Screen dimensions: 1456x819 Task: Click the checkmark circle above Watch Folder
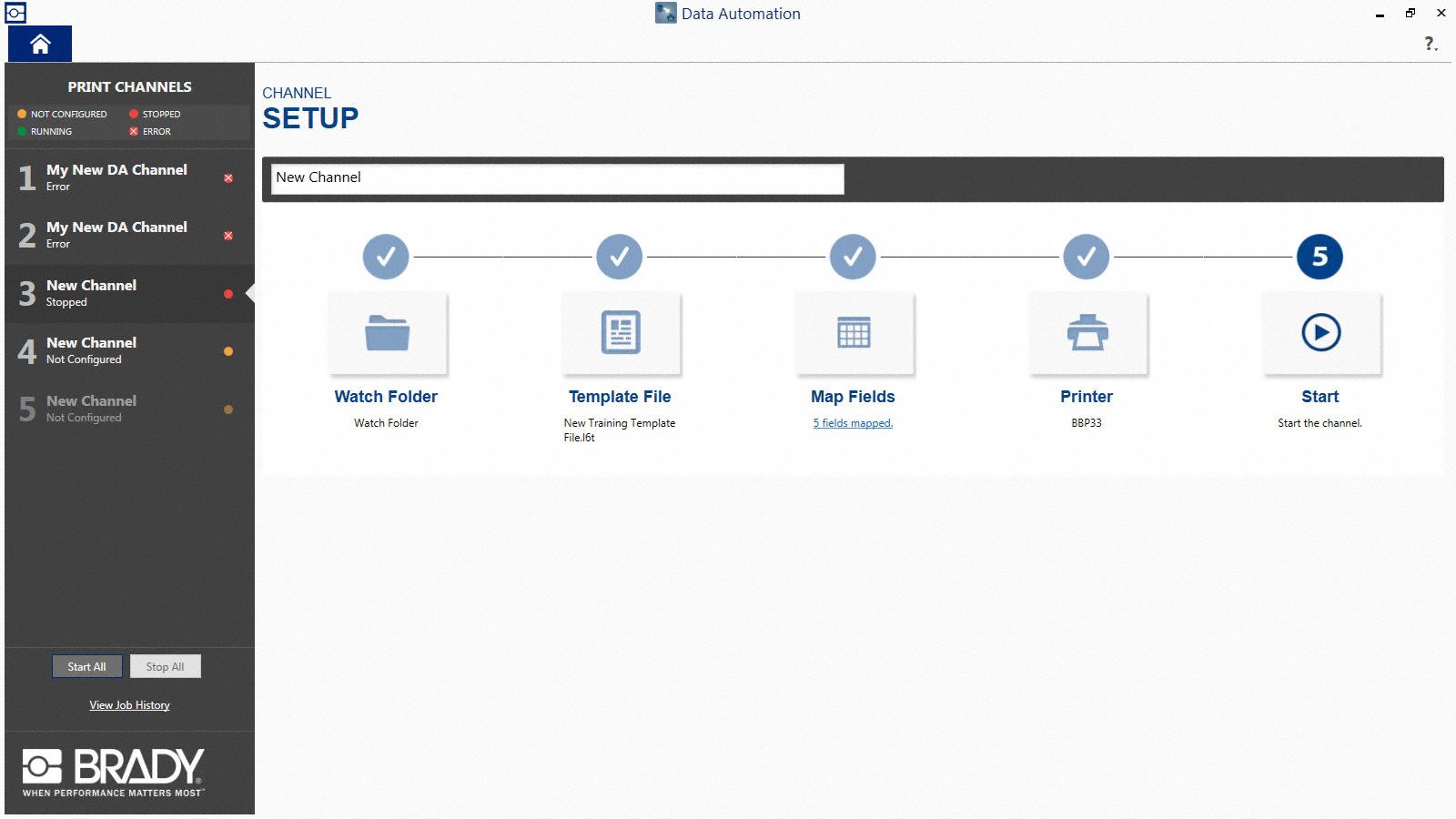386,256
